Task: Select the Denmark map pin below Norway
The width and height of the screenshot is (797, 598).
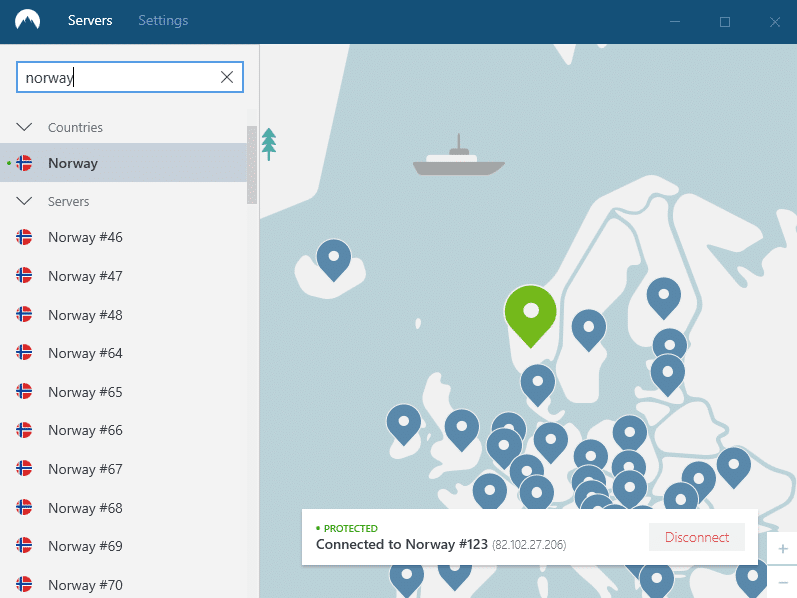Action: click(x=538, y=385)
